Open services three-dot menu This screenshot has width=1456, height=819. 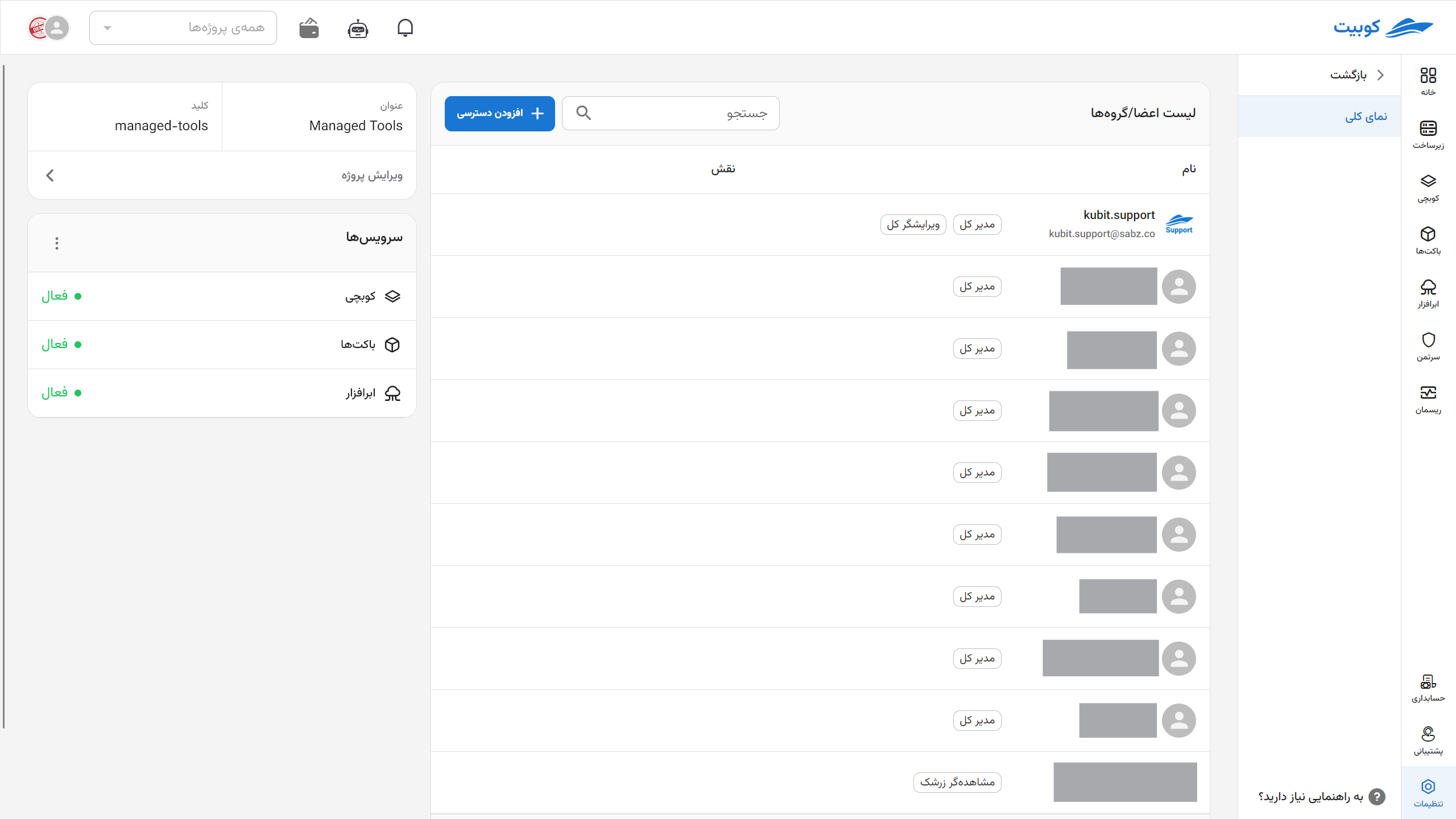click(56, 243)
